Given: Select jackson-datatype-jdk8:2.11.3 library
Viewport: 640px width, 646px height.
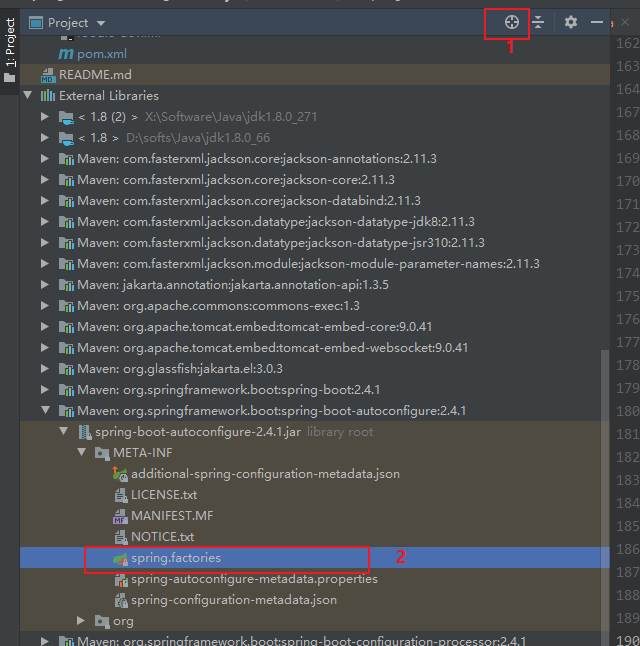Looking at the screenshot, I should pyautogui.click(x=276, y=222).
